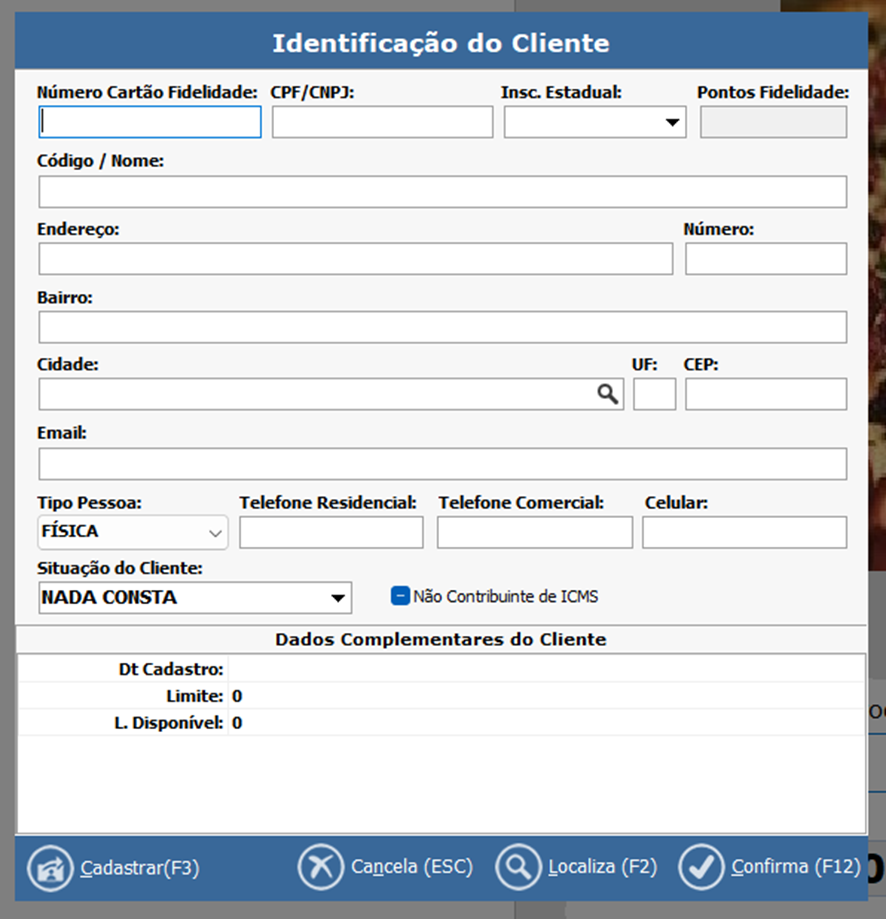Focus the Número Cartão Fidelidade field
Viewport: 886px width, 919px height.
click(x=150, y=122)
